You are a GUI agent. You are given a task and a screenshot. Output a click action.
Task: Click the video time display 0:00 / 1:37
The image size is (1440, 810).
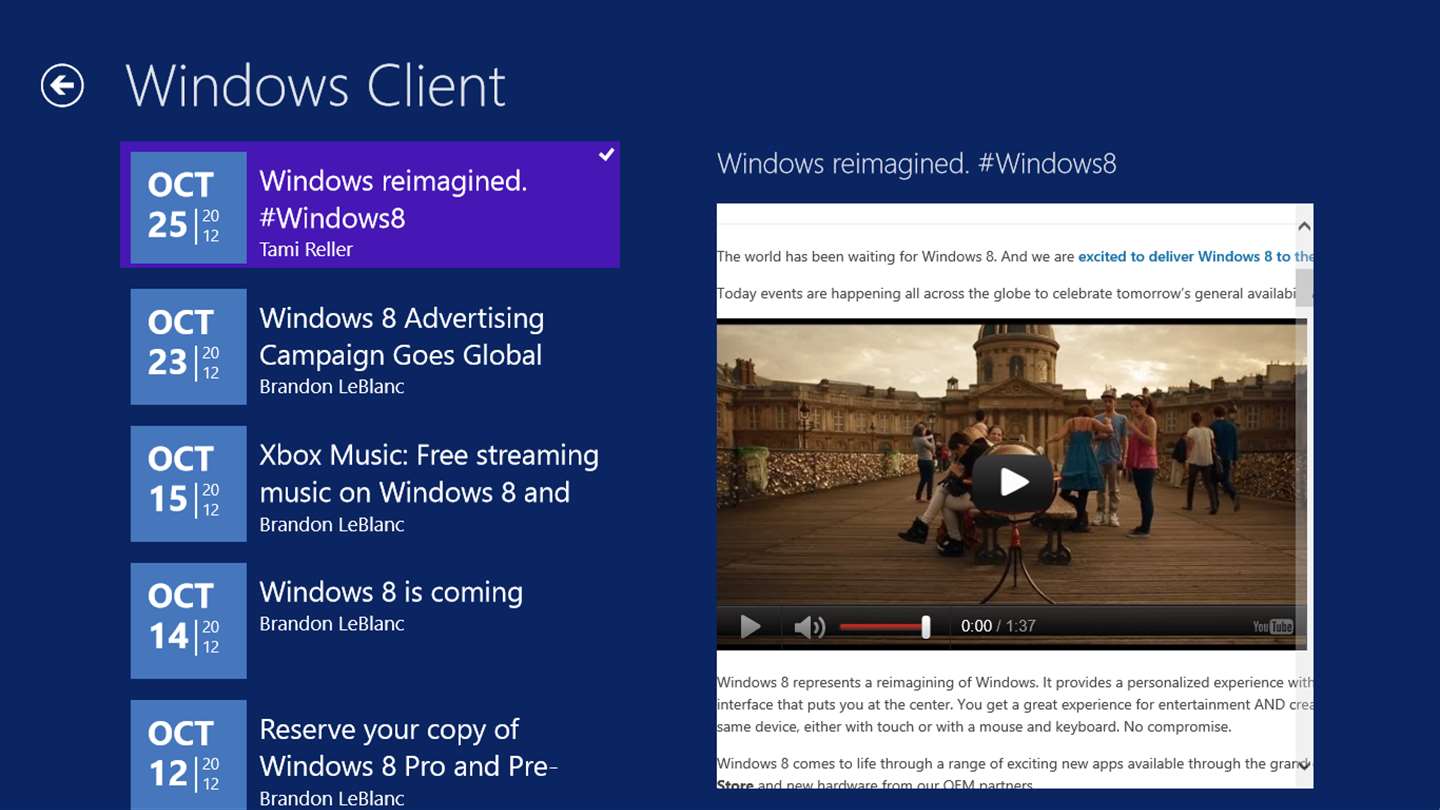998,626
